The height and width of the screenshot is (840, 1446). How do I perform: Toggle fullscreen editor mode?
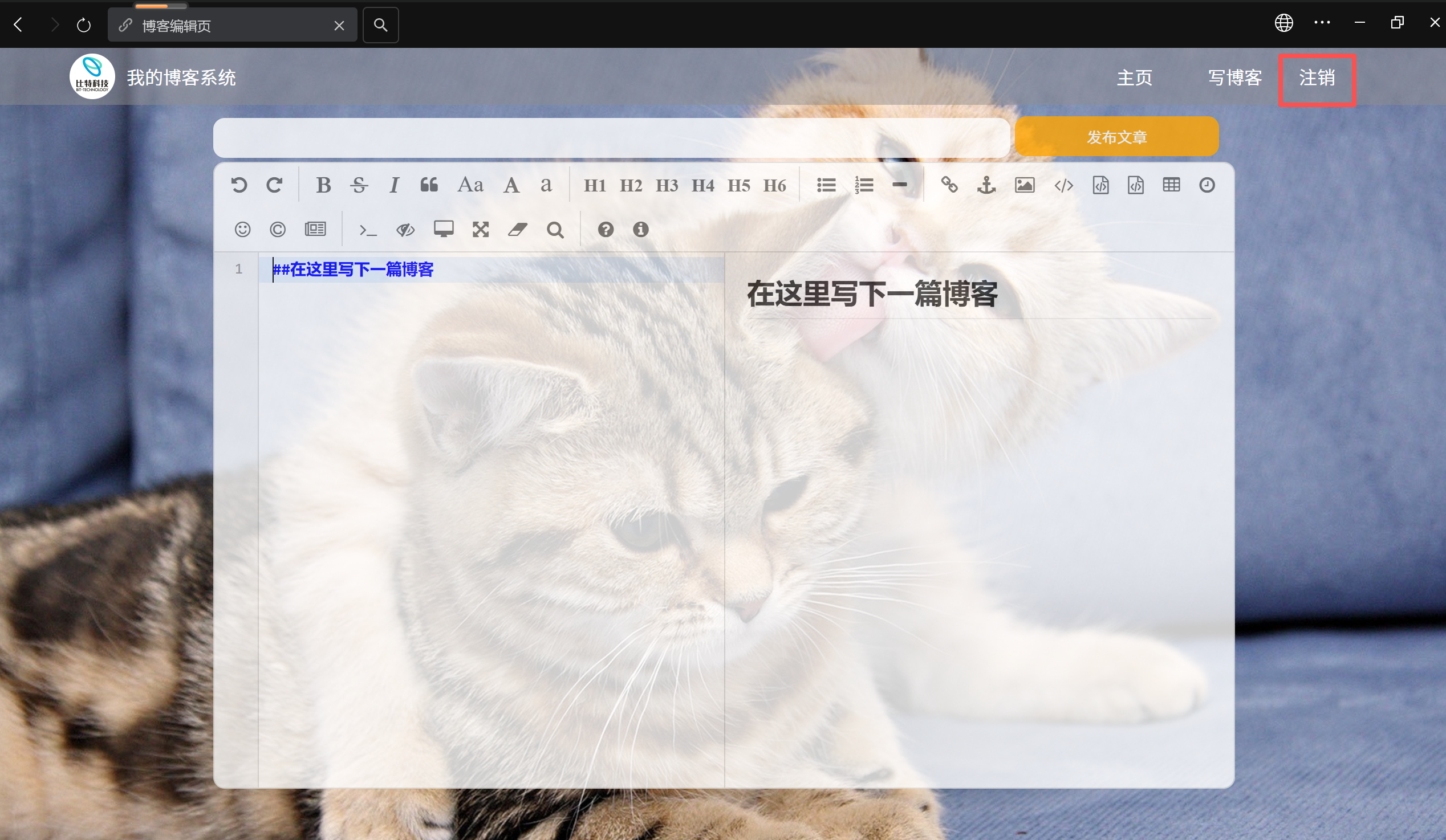pyautogui.click(x=480, y=230)
